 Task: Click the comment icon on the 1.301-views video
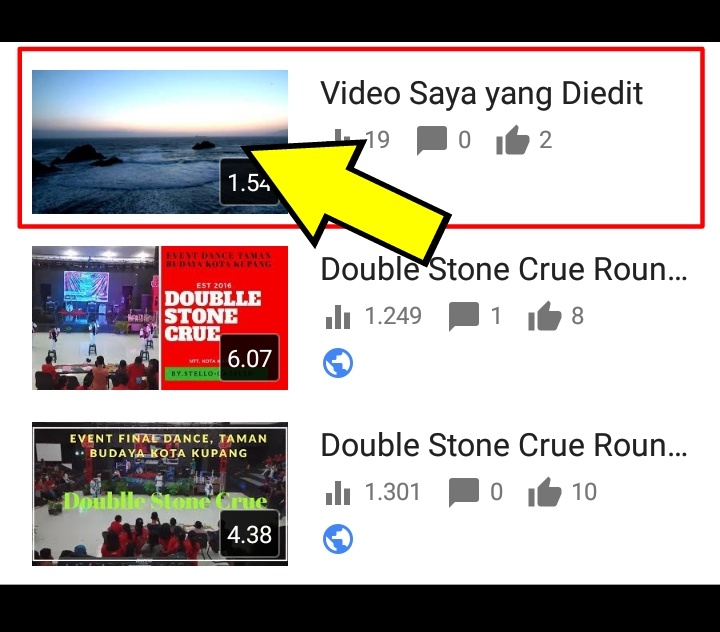coord(464,492)
